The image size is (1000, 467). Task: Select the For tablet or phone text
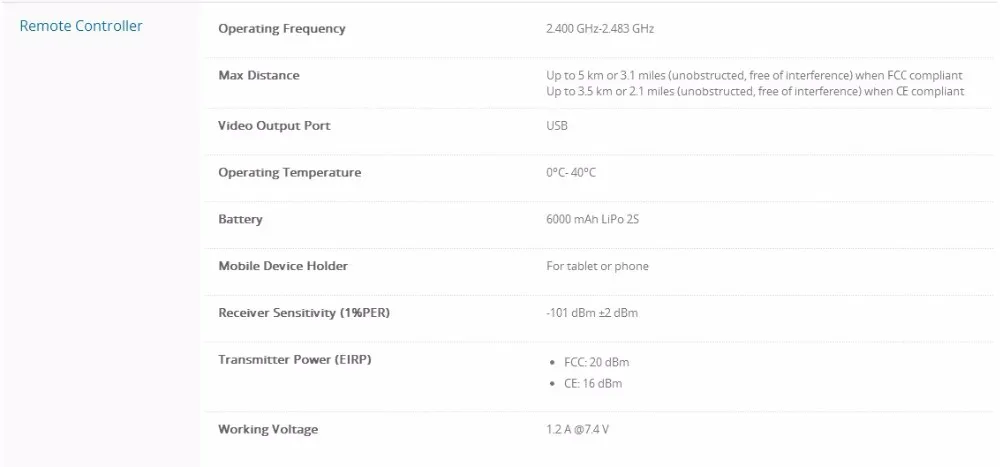[597, 266]
